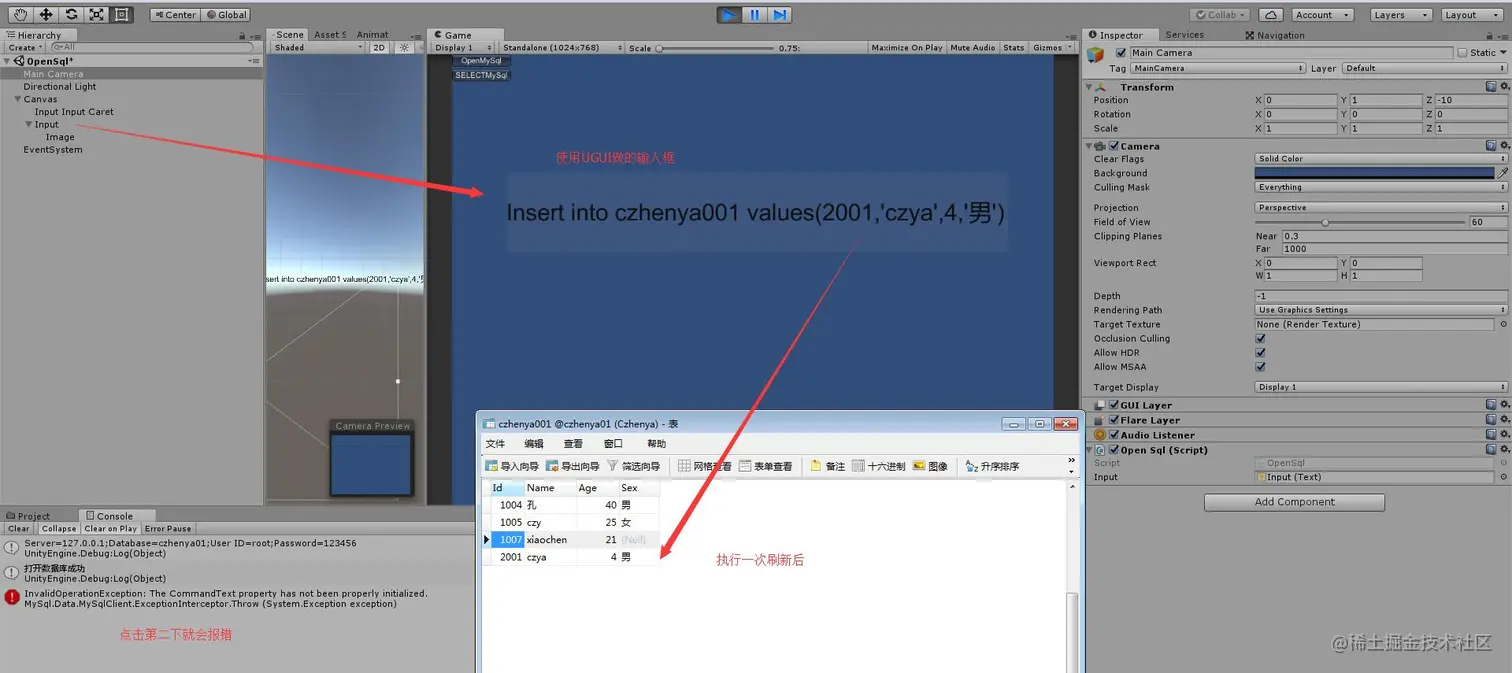Open Filter Wizard (筛选向导) in Navicat
This screenshot has height=673, width=1512.
coord(634,466)
